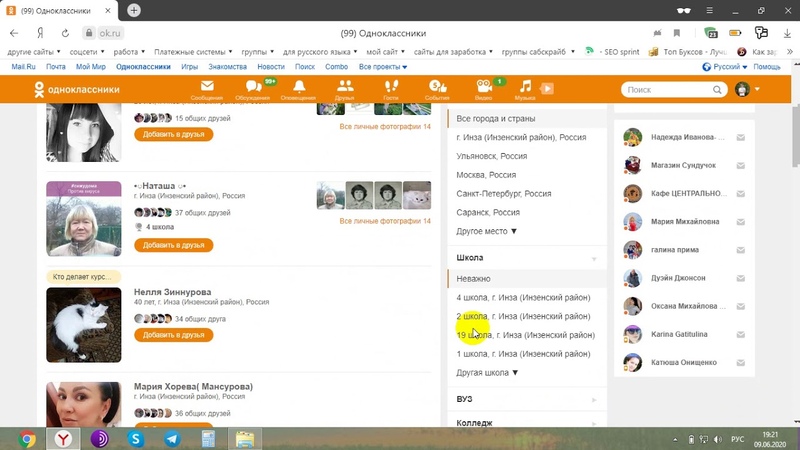Select 'Все города и страны' filter
The width and height of the screenshot is (800, 450).
pyautogui.click(x=527, y=118)
